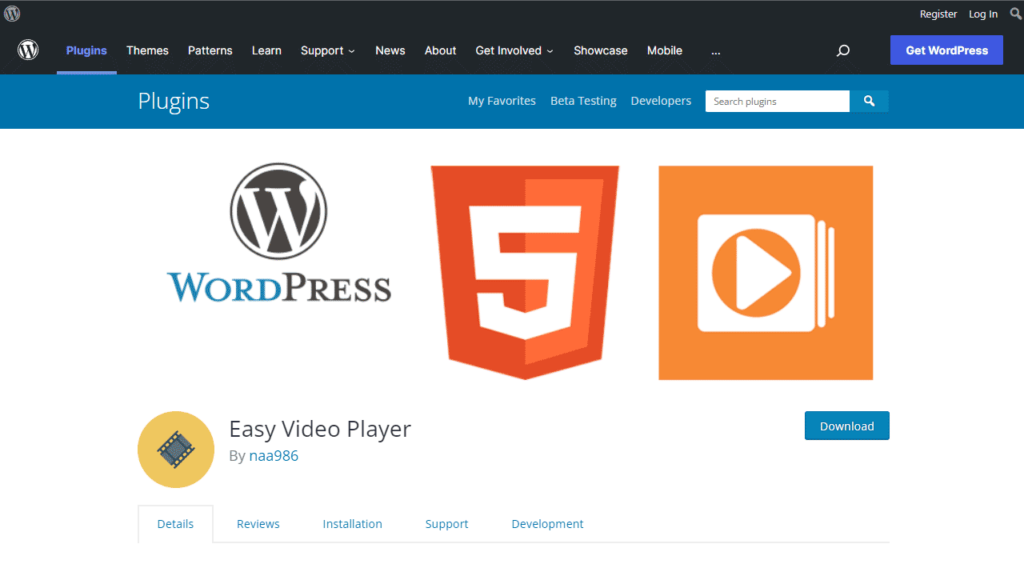Image resolution: width=1024 pixels, height=576 pixels.
Task: Visit the Showcase page
Action: click(x=600, y=50)
